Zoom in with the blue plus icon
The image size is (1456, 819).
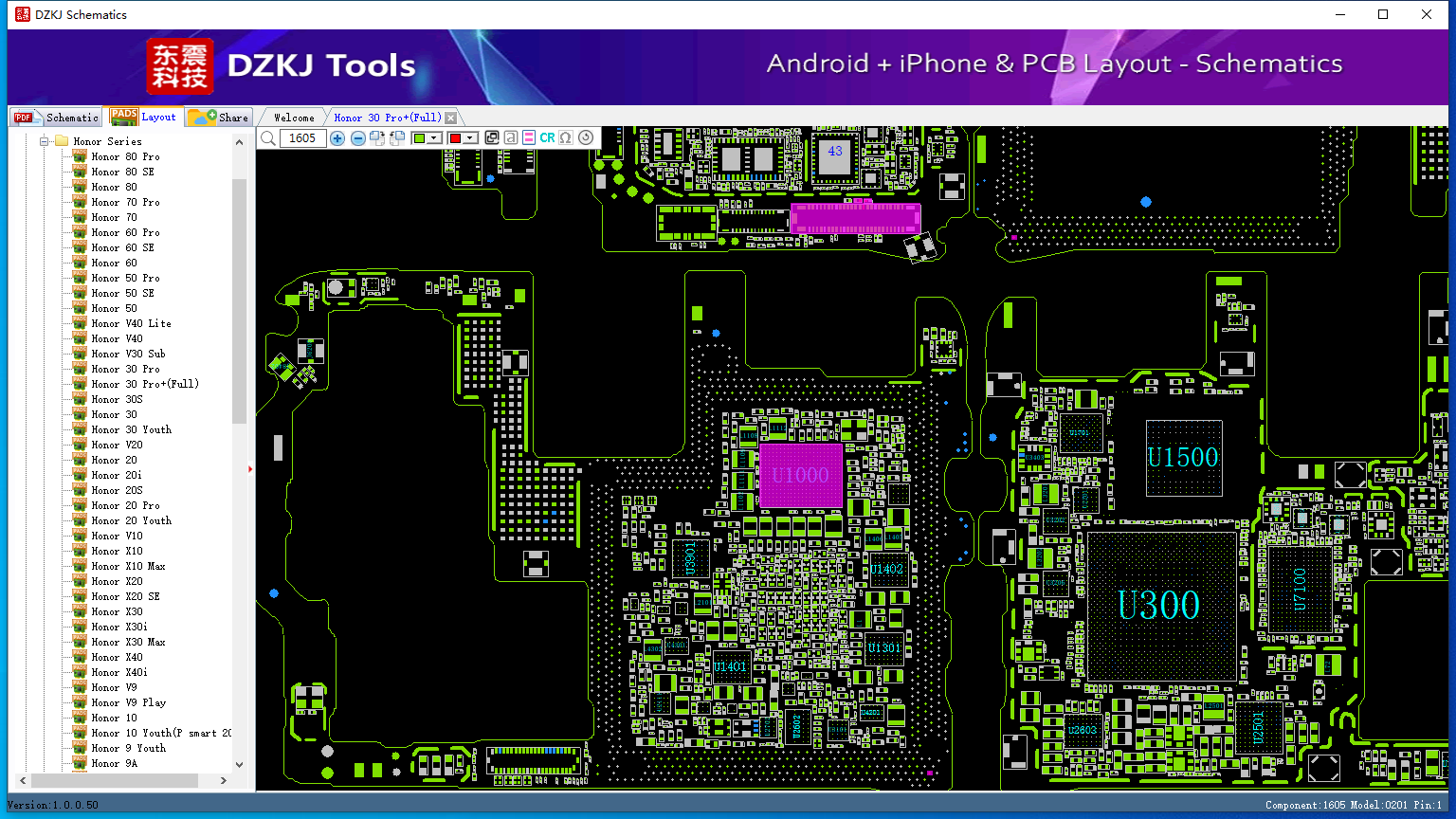[337, 138]
